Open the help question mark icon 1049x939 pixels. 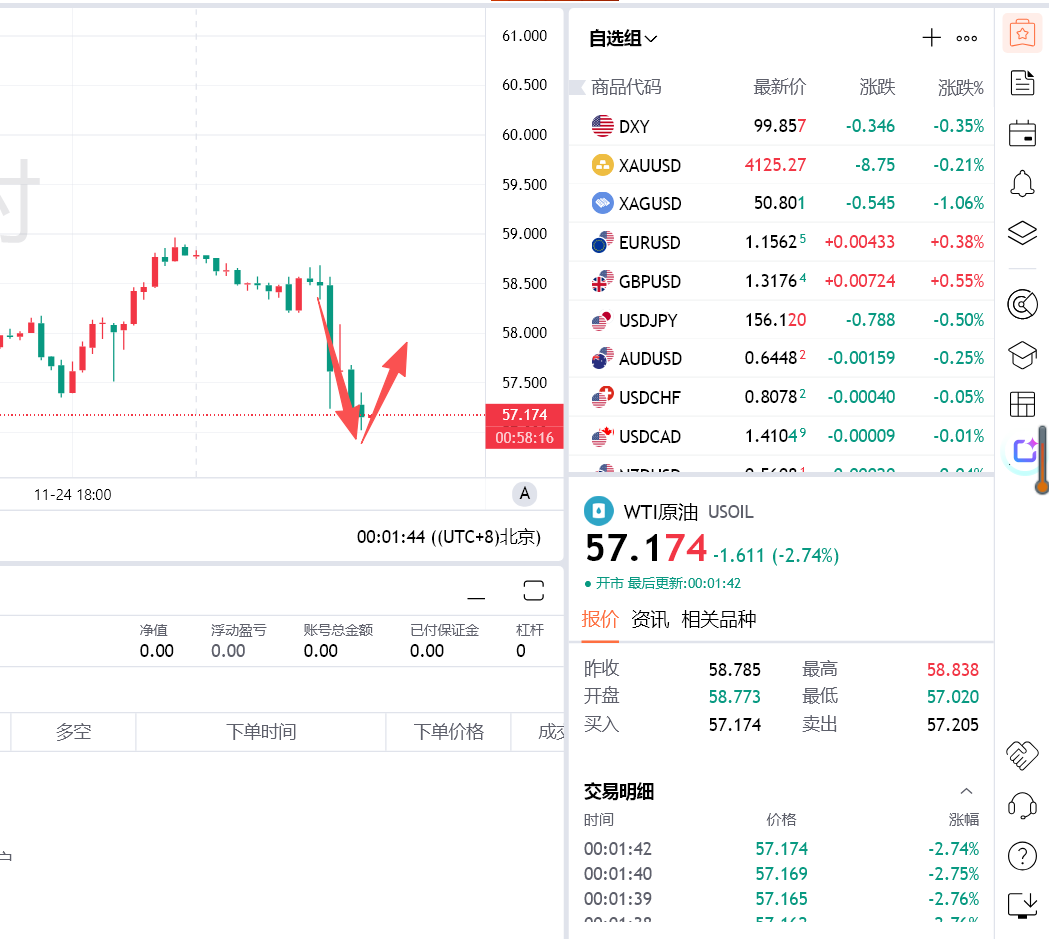pyautogui.click(x=1022, y=855)
